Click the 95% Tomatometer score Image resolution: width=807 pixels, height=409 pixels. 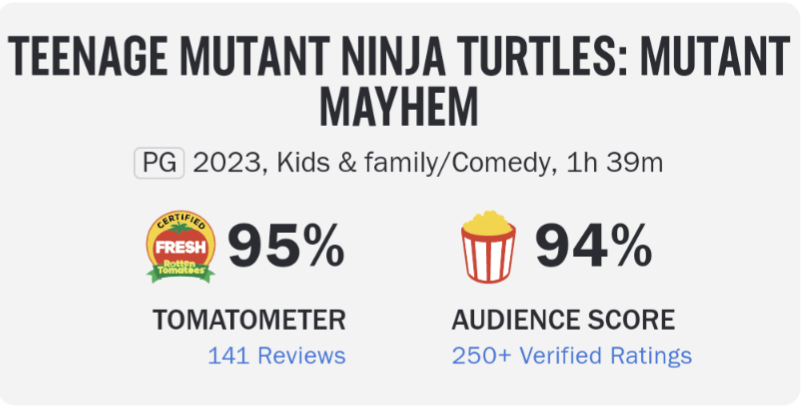point(287,247)
